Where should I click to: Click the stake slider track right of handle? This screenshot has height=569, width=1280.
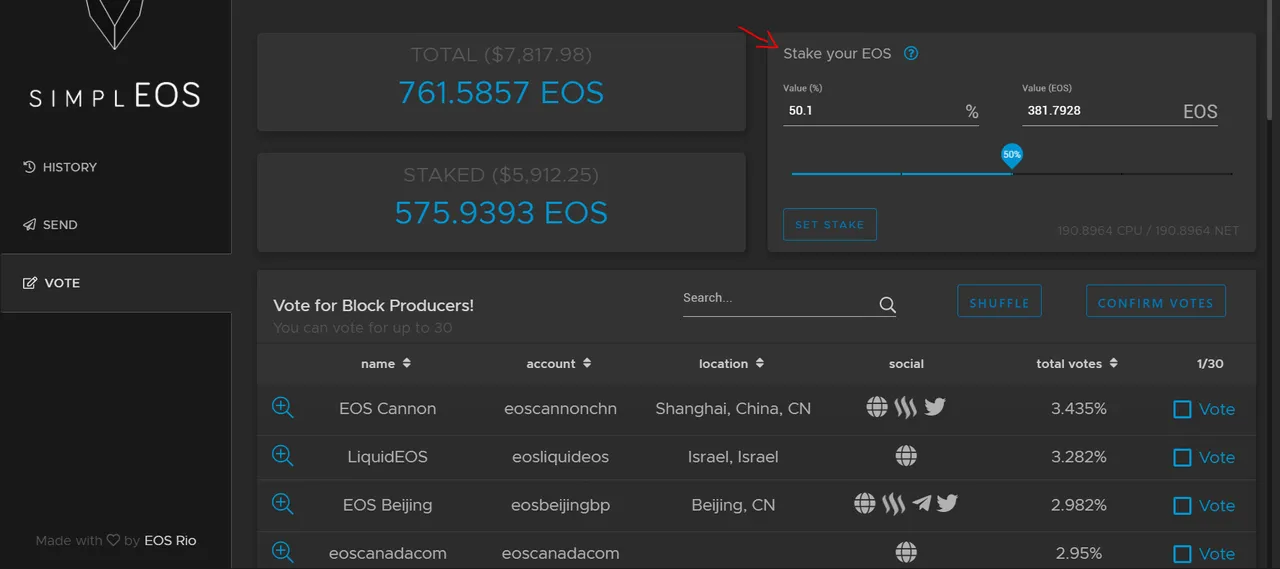point(1122,174)
